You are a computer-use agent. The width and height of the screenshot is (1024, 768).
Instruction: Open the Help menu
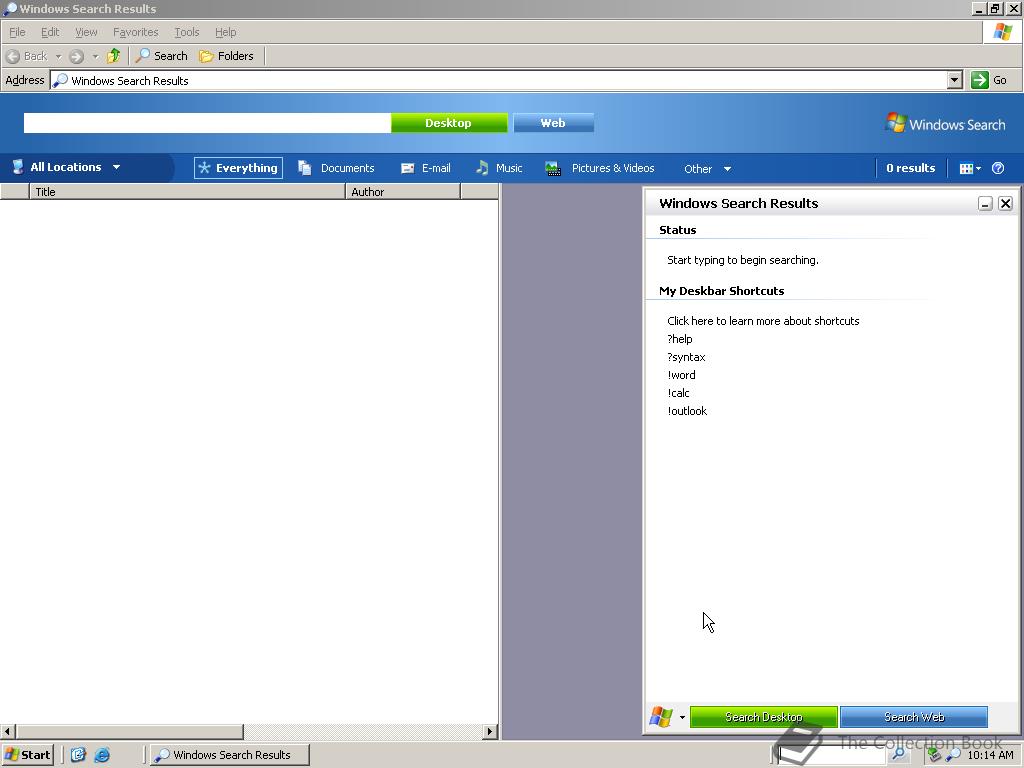225,32
